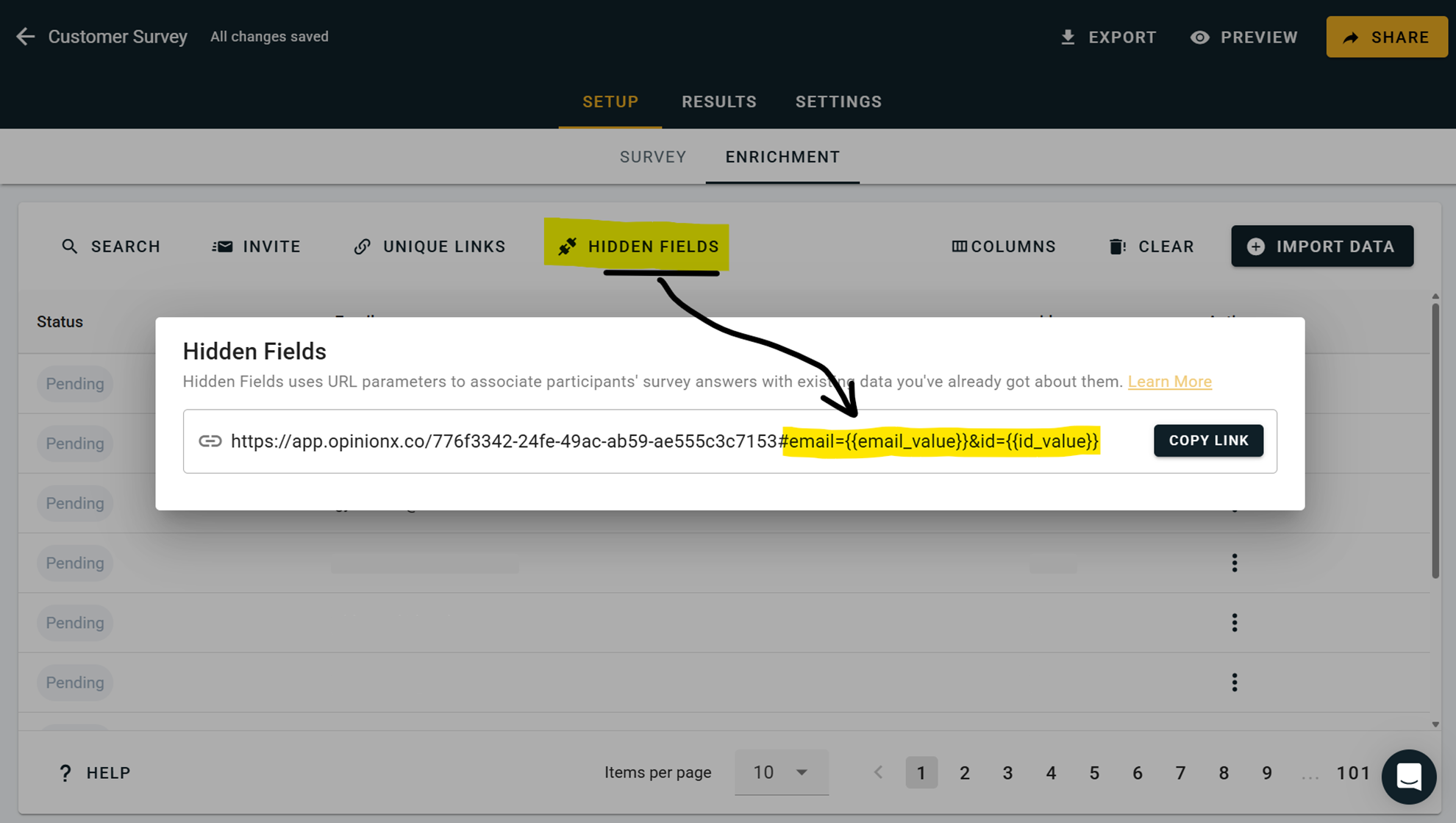1456x823 pixels.
Task: Switch to the Results tab
Action: coord(718,101)
